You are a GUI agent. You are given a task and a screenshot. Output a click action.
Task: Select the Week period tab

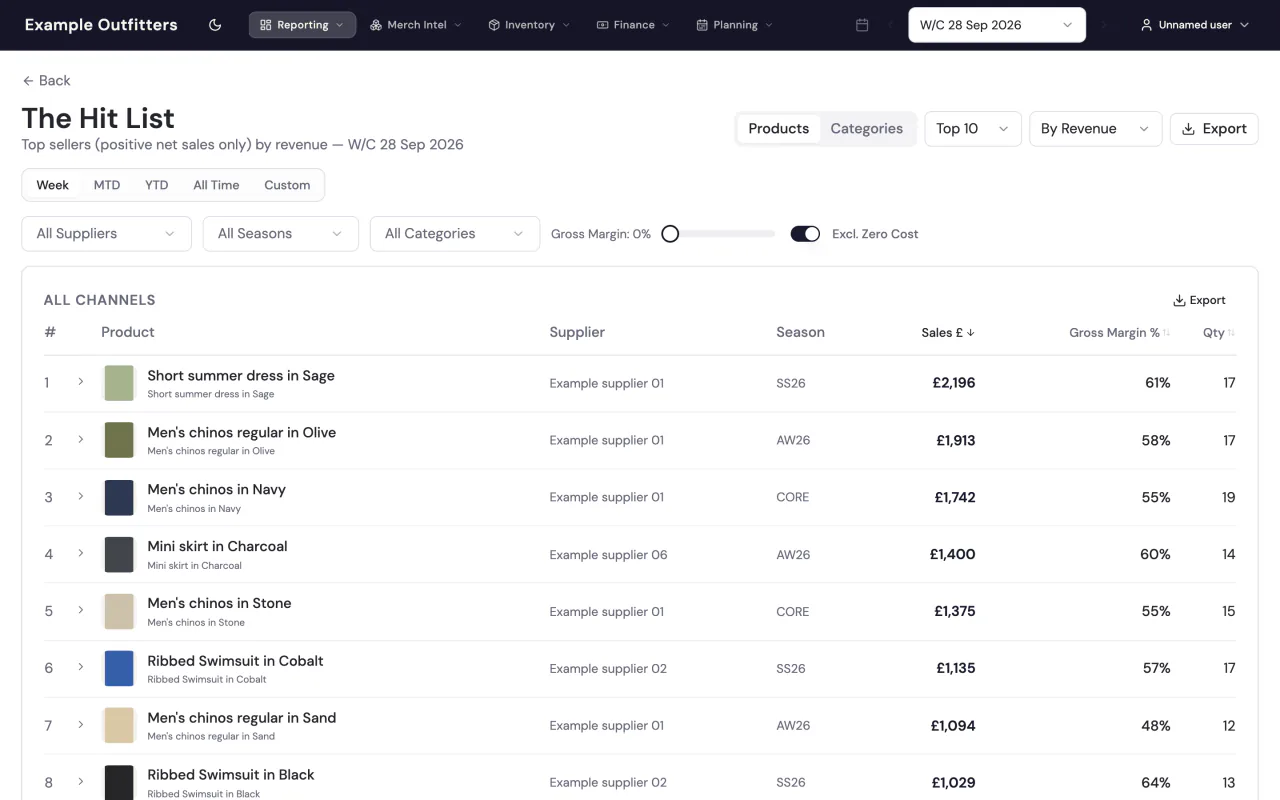(x=53, y=185)
